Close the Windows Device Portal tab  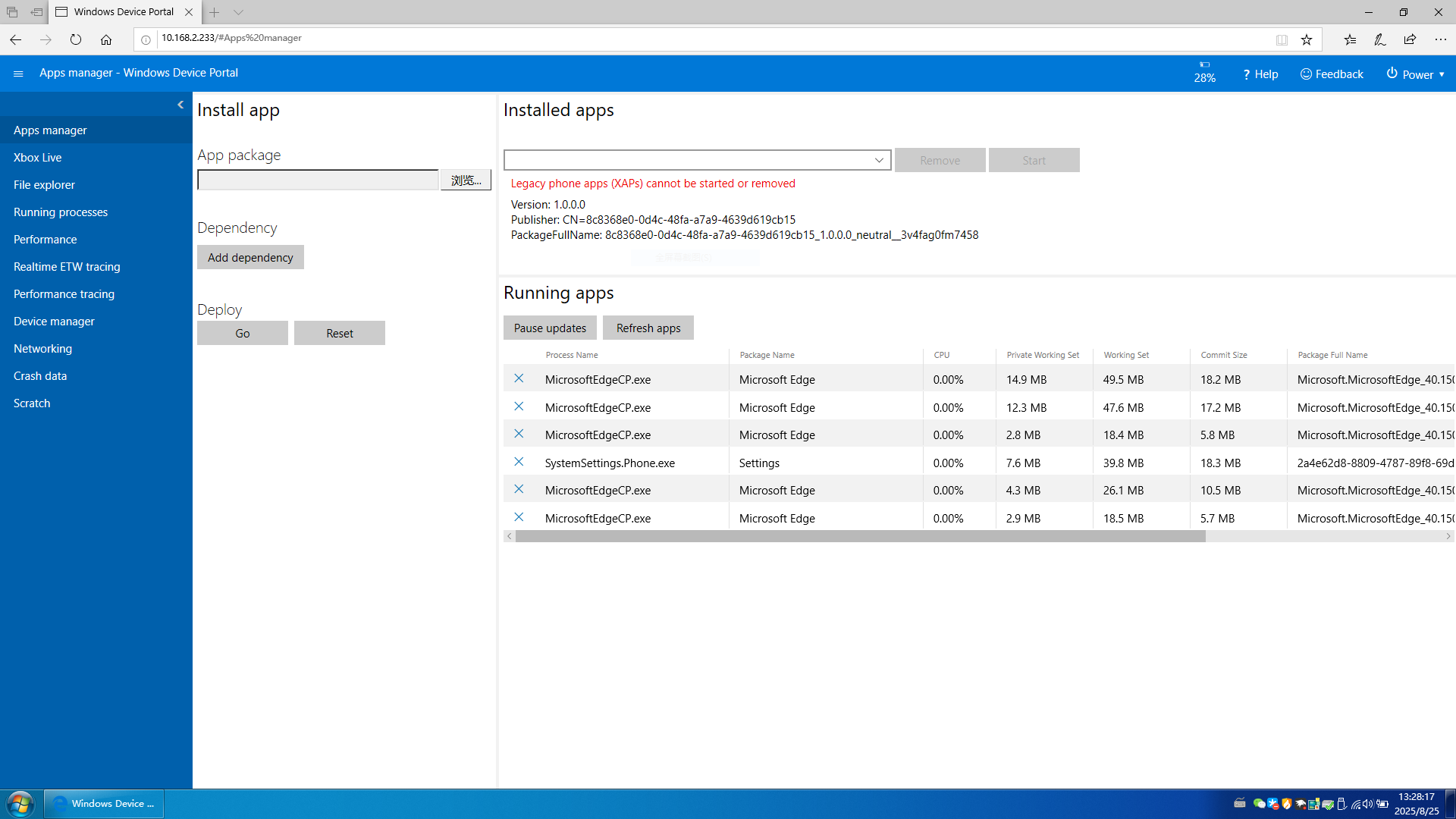pyautogui.click(x=189, y=12)
